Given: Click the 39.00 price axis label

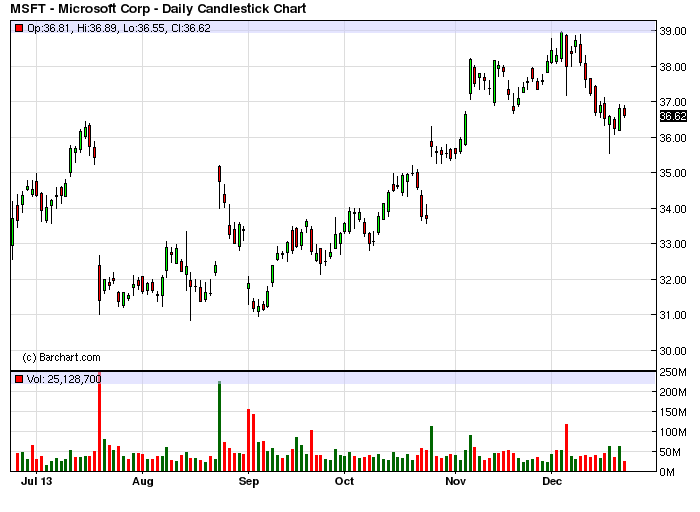Looking at the screenshot, I should click(673, 31).
